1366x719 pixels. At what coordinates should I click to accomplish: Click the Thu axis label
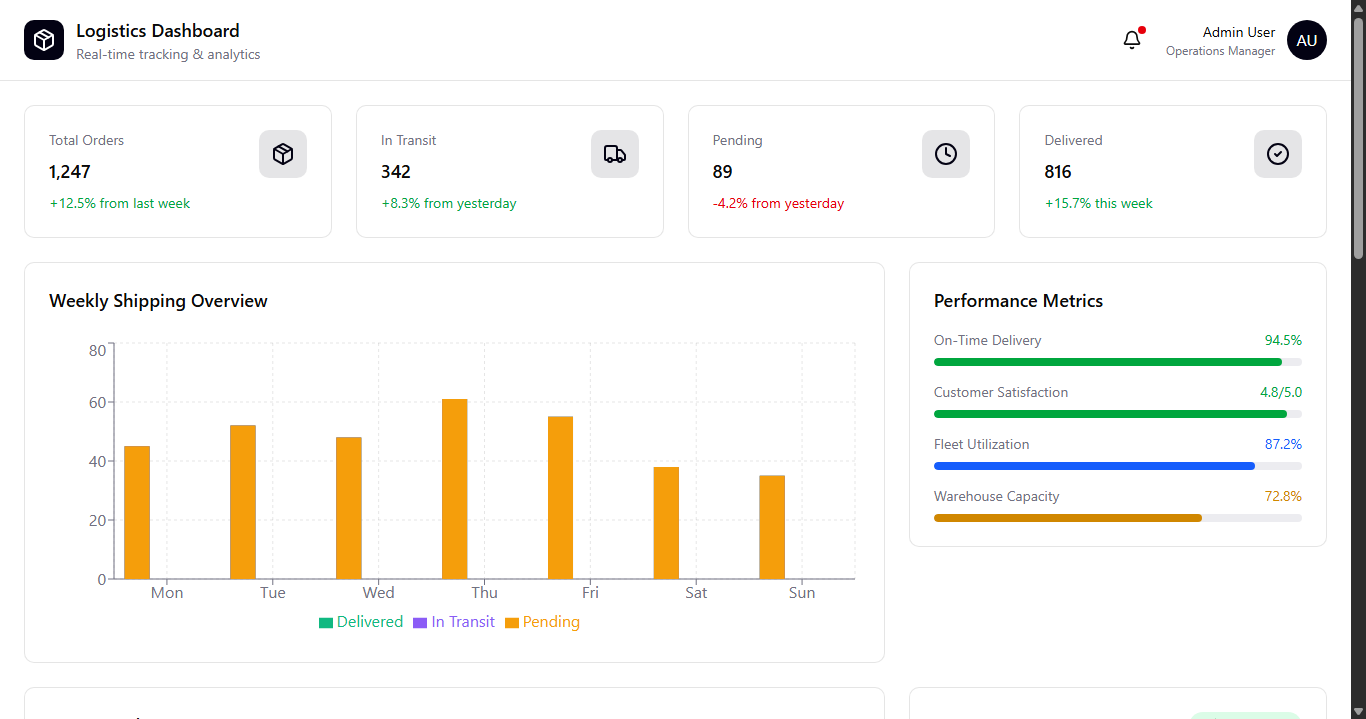pos(485,593)
